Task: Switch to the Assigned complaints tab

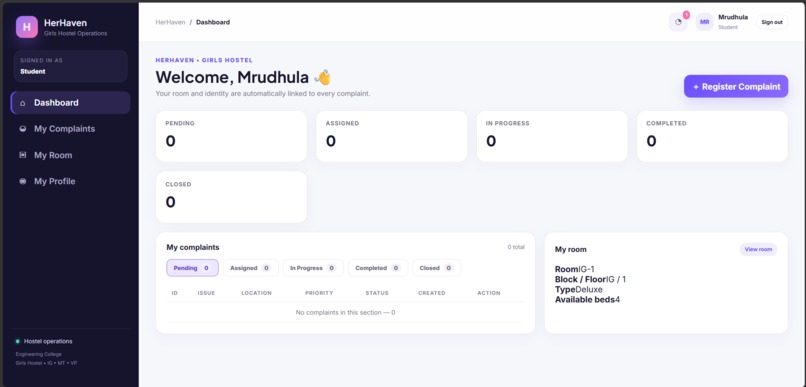Action: (250, 268)
